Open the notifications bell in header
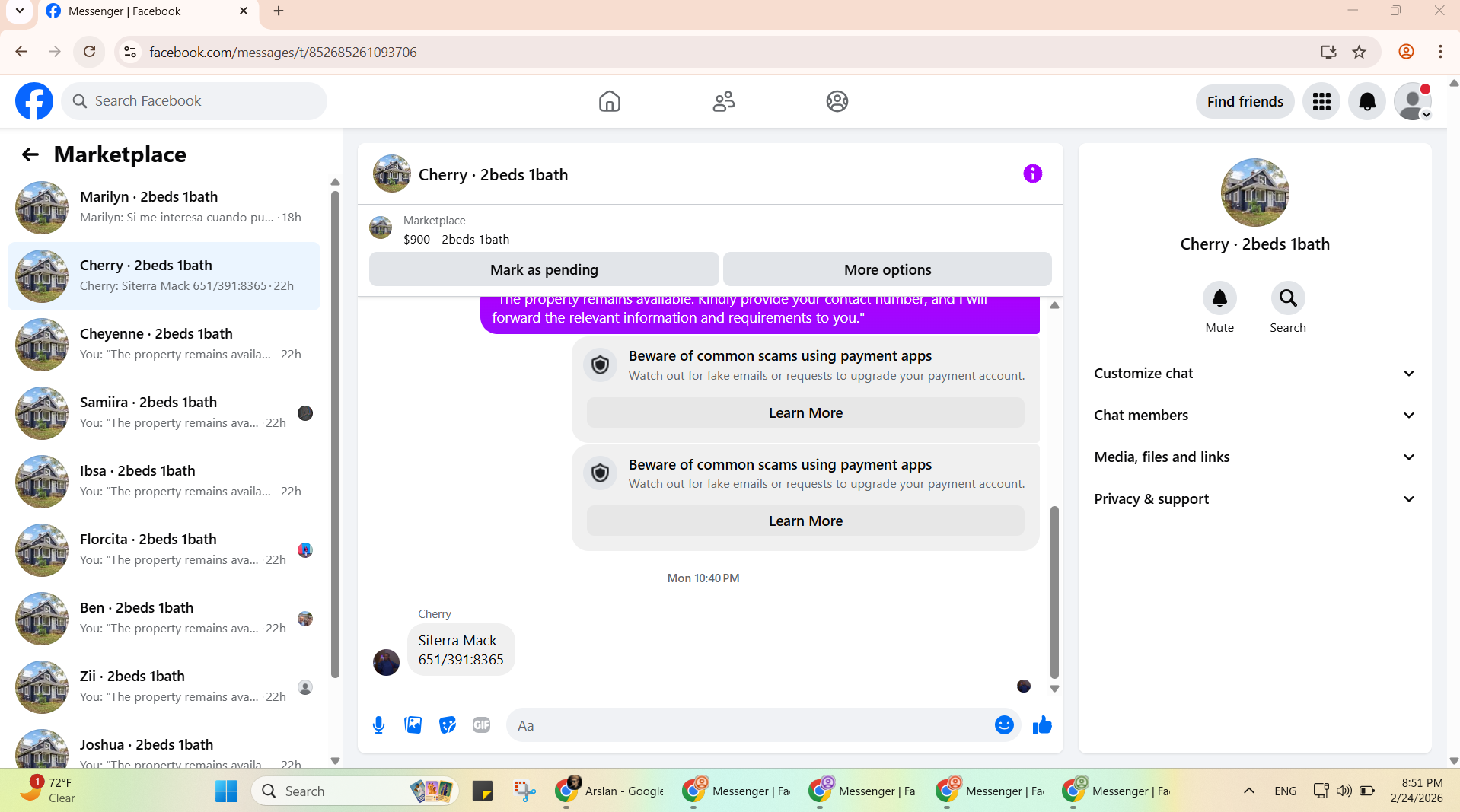The width and height of the screenshot is (1460, 812). (1367, 101)
